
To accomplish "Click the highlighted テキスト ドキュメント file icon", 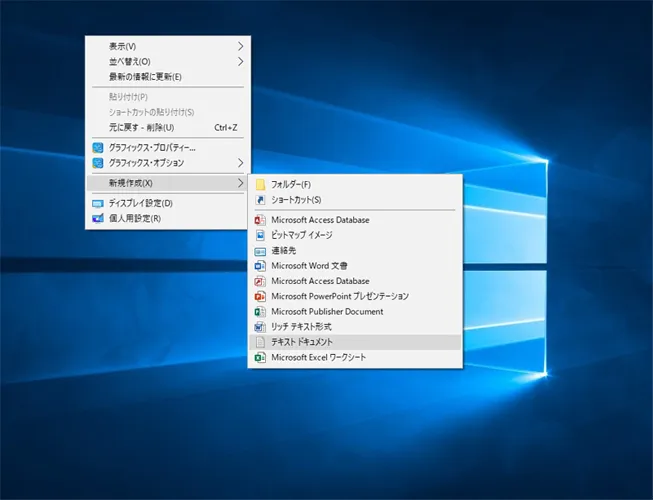I will 260,342.
